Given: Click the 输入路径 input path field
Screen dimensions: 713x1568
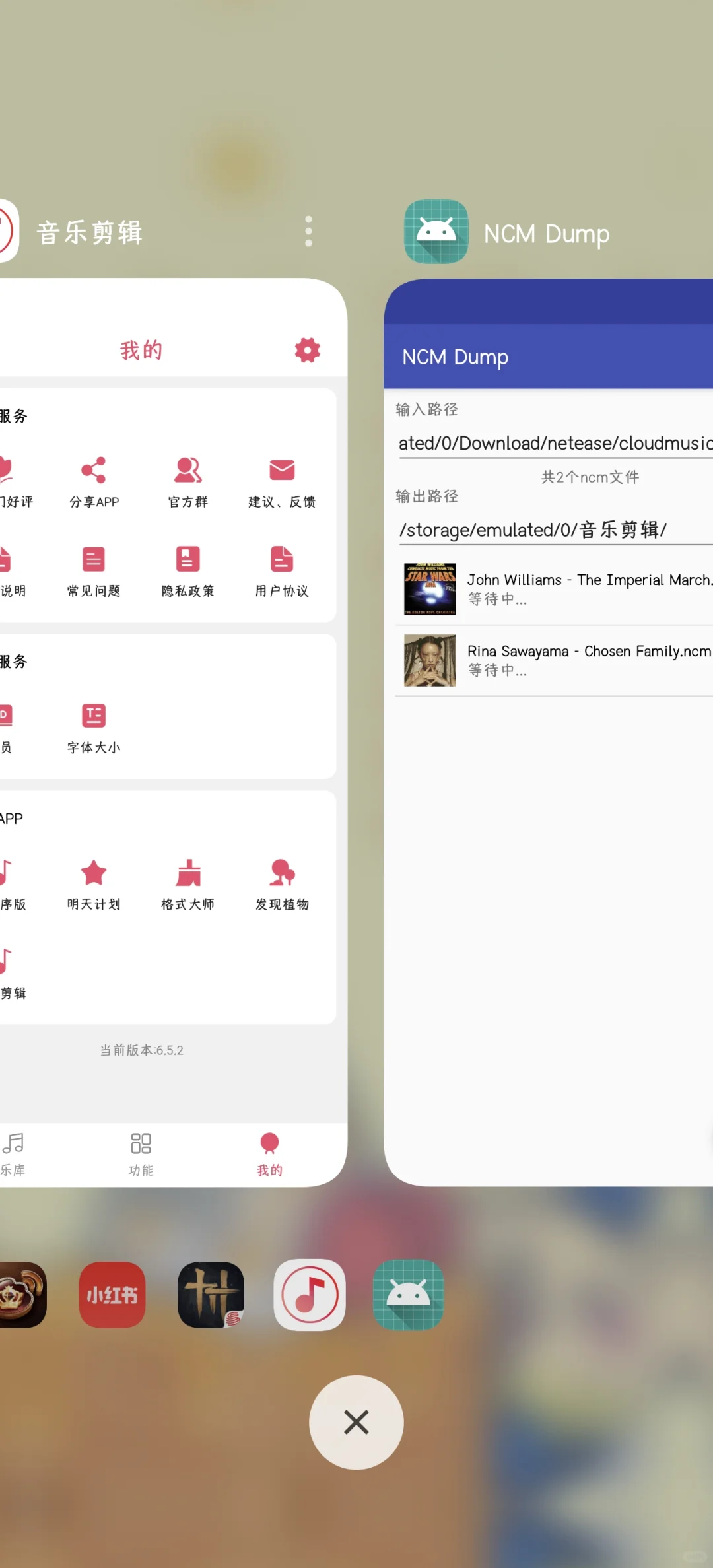Looking at the screenshot, I should point(555,443).
